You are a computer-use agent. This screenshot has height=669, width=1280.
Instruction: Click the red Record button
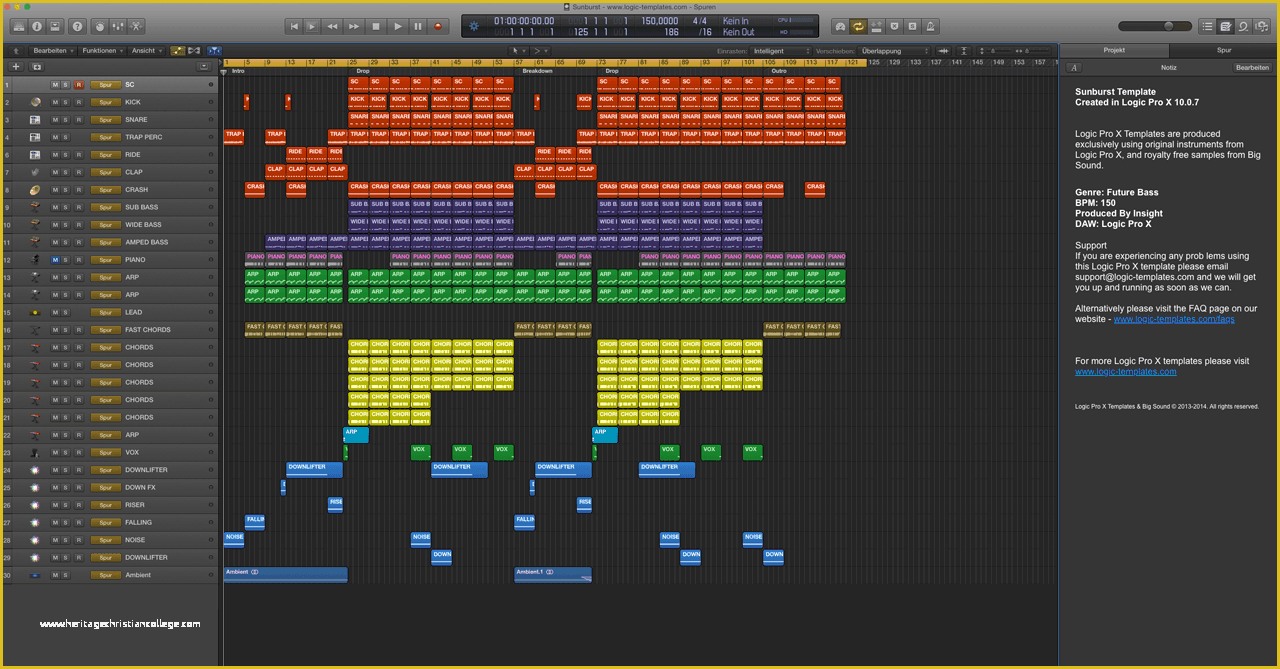click(439, 26)
